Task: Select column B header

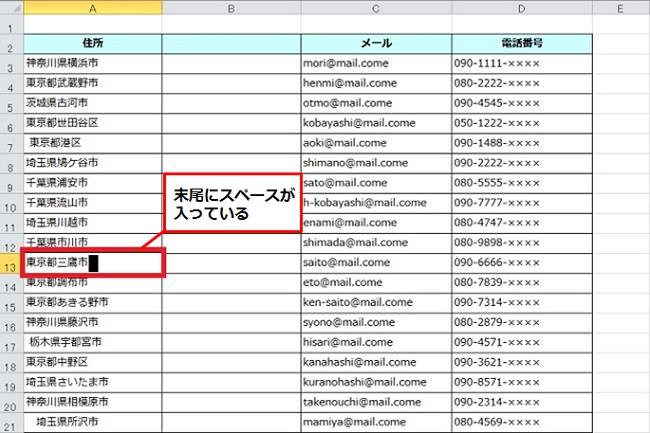Action: [x=231, y=8]
